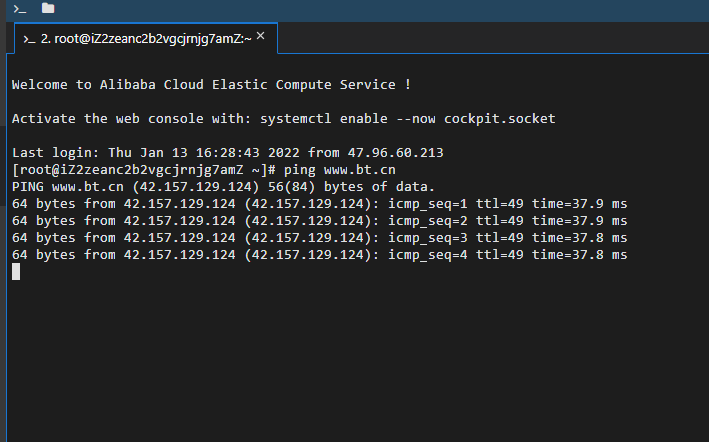Click the Alibaba Cloud welcome message line

pos(211,85)
